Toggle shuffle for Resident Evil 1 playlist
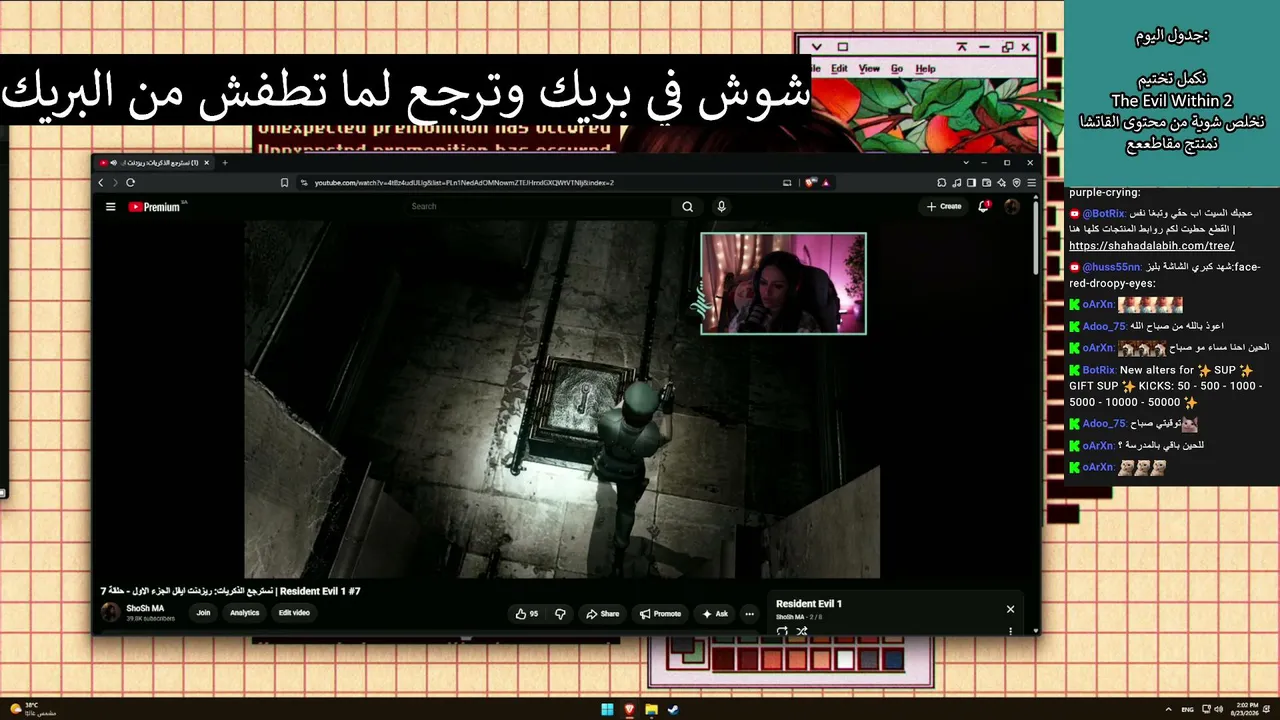1280x720 pixels. click(x=801, y=632)
